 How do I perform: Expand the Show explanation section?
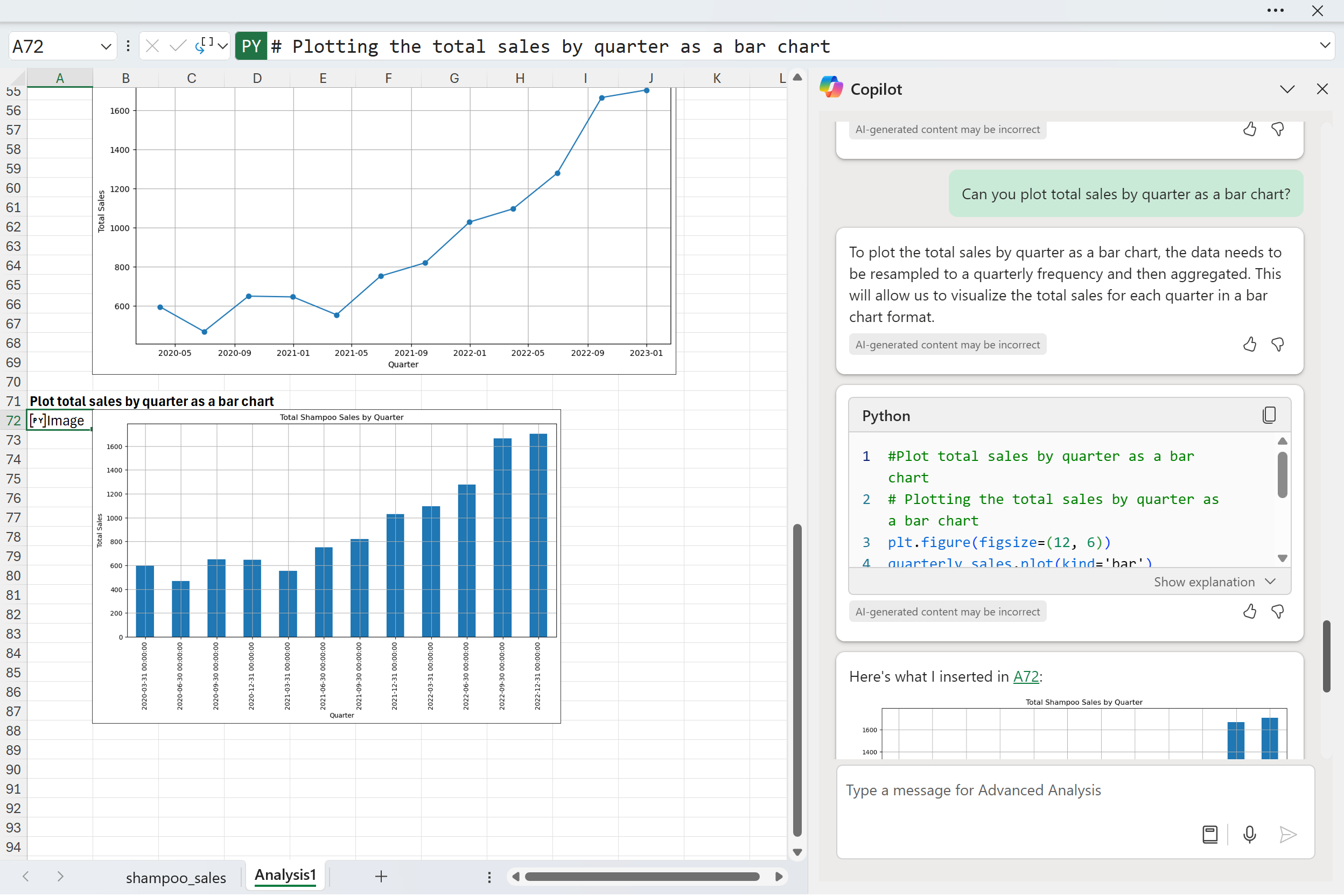[x=1214, y=582]
